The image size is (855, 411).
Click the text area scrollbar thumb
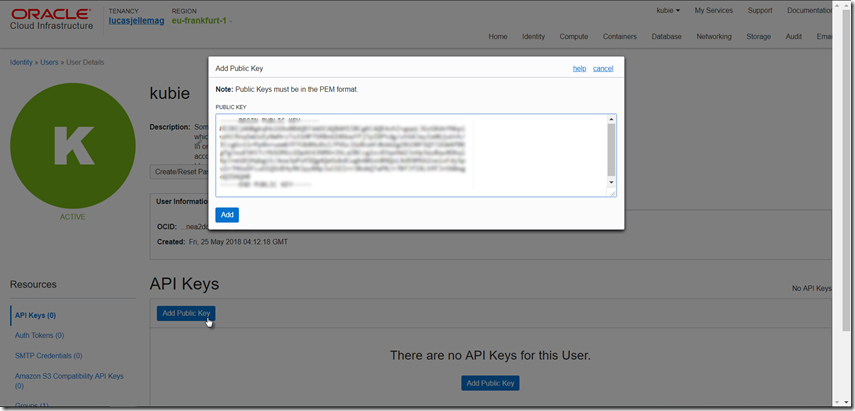pyautogui.click(x=611, y=149)
